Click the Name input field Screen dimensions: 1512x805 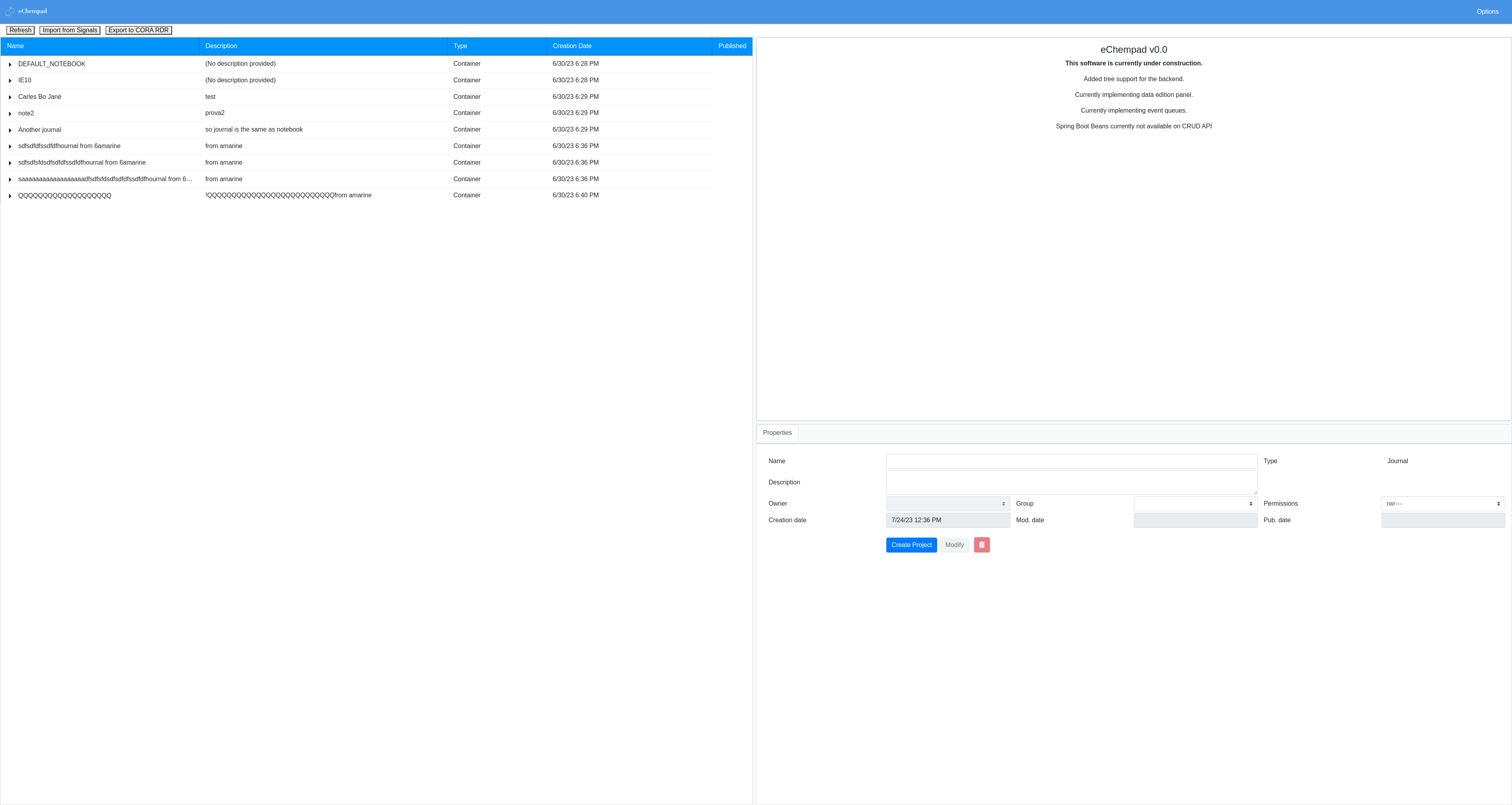[x=1071, y=461]
